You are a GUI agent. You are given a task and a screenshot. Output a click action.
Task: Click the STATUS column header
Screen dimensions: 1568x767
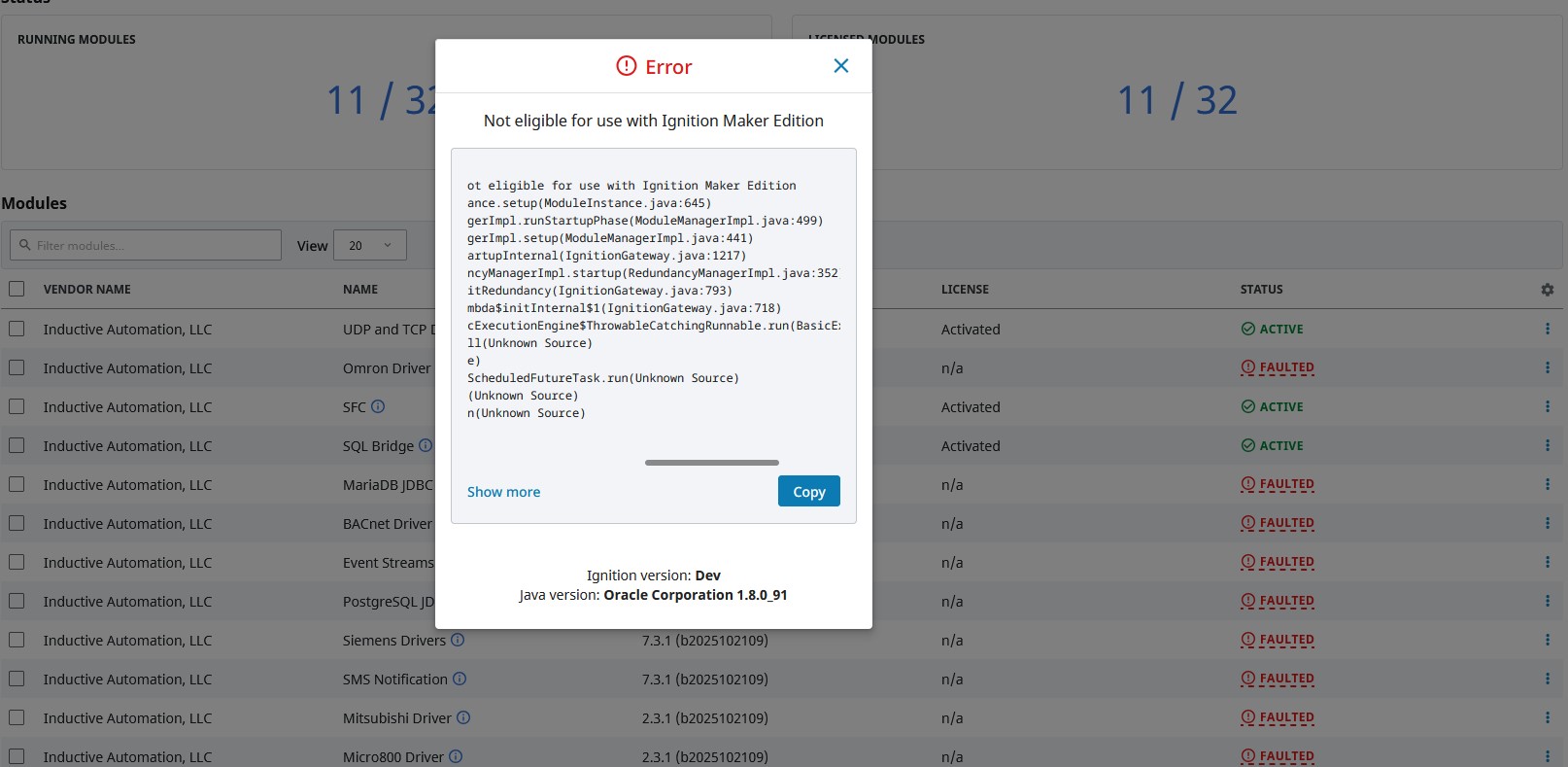pos(1261,290)
